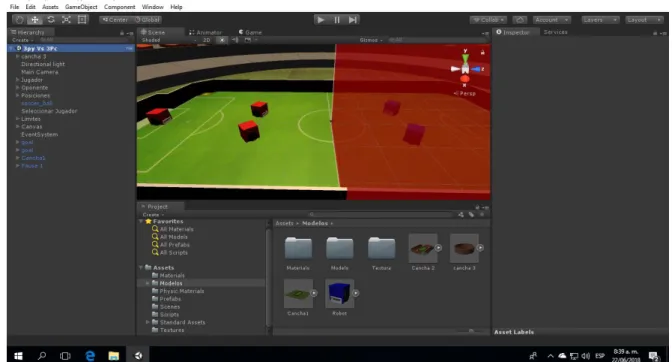The image size is (672, 362).
Task: Select the Rotate tool
Action: pyautogui.click(x=51, y=20)
